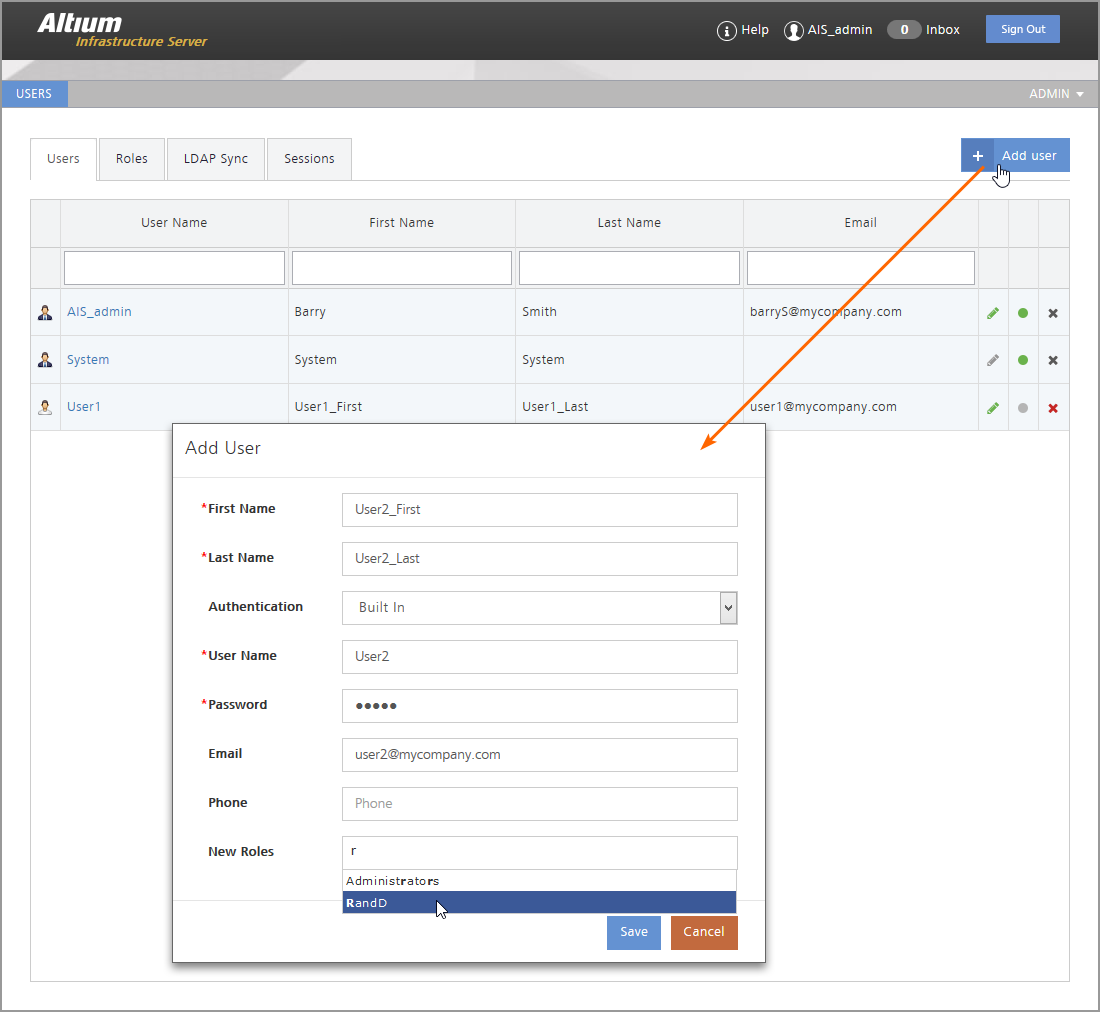Click the user avatar icon beside System
The image size is (1100, 1012).
point(45,360)
